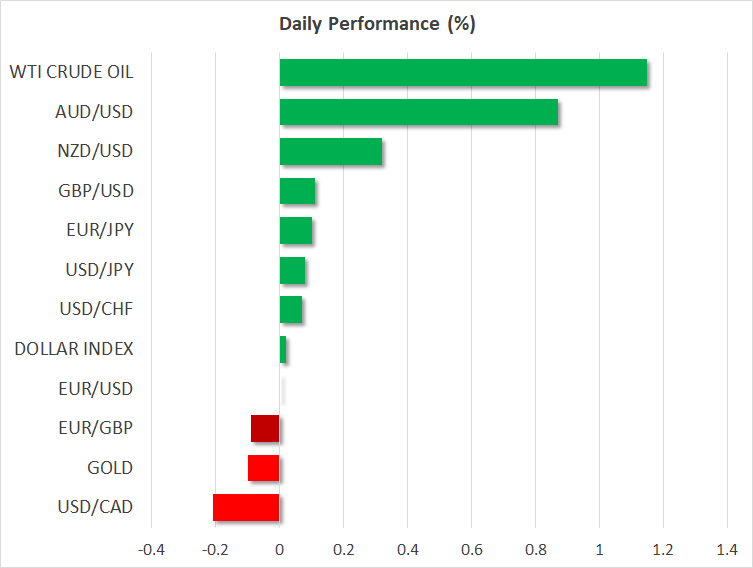
Task: Click the NZD/USD performance bar
Action: click(330, 152)
